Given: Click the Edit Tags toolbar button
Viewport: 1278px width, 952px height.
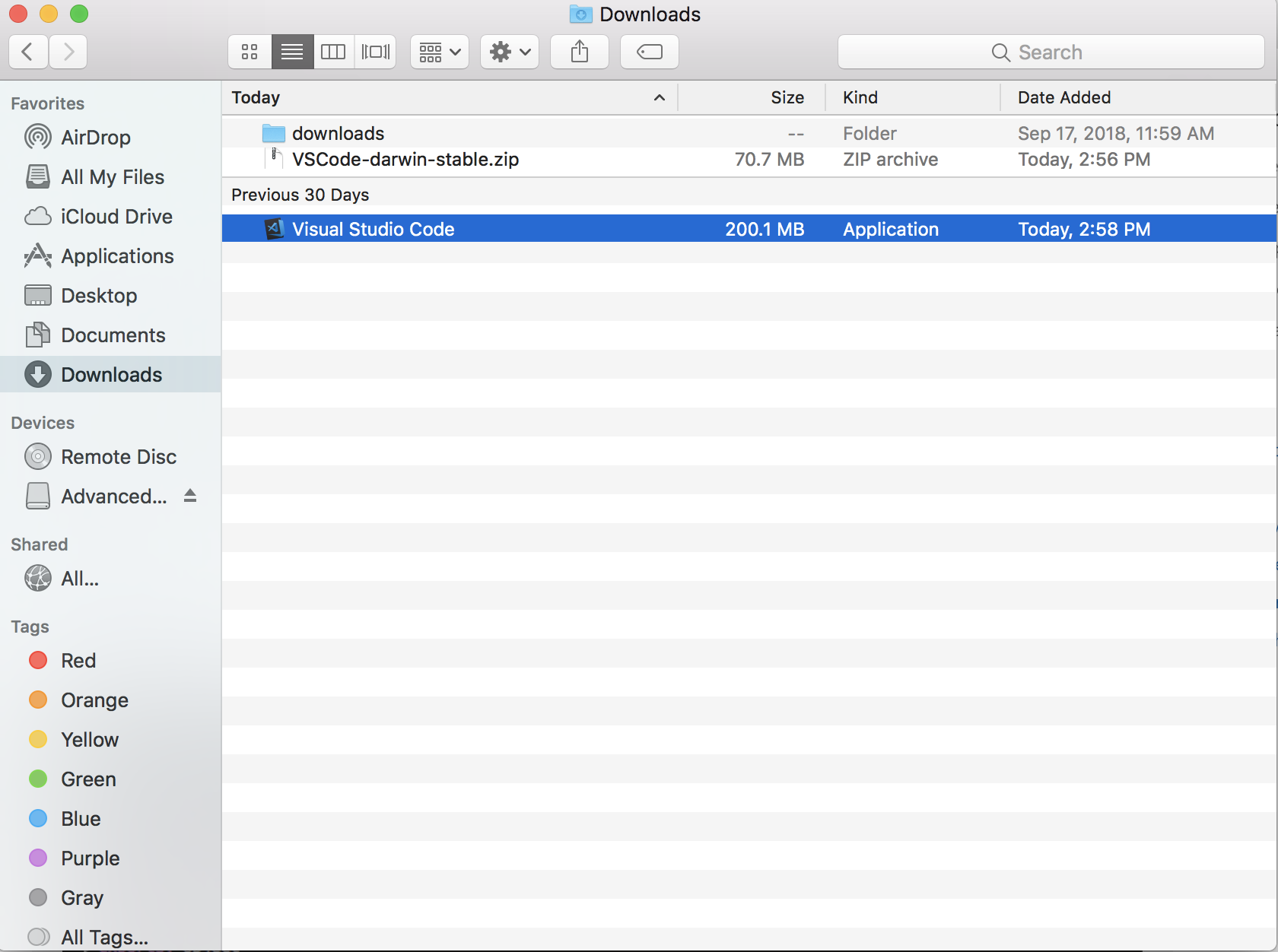Looking at the screenshot, I should click(x=649, y=52).
